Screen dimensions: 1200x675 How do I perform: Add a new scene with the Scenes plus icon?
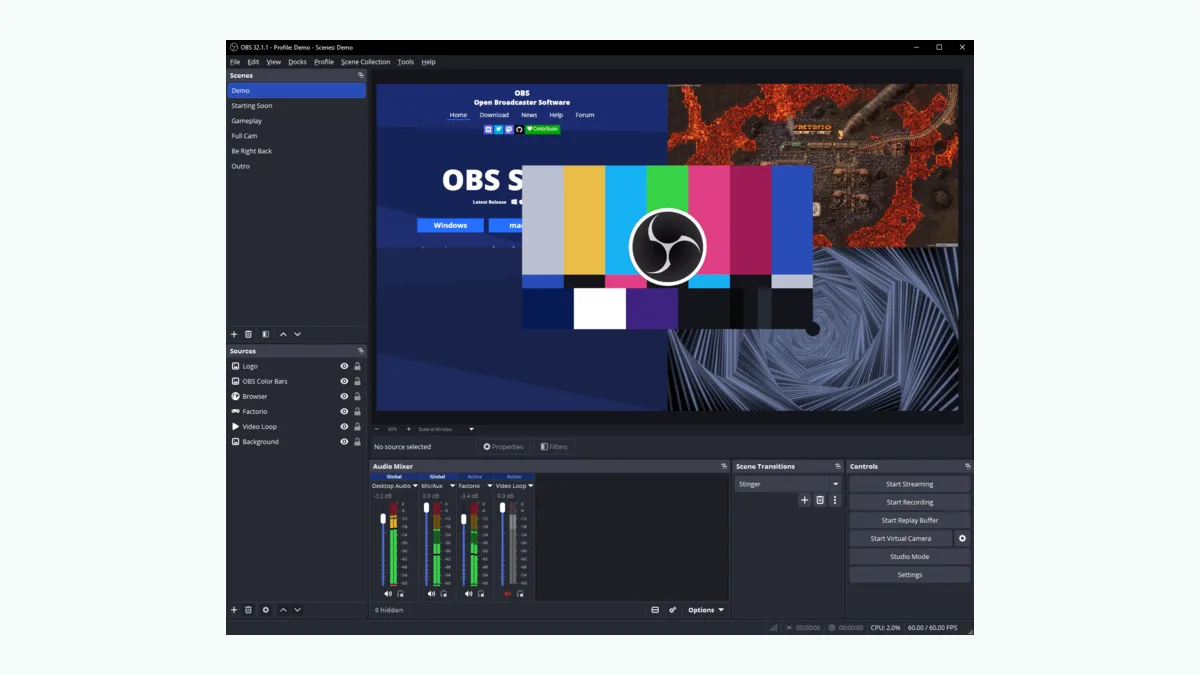click(234, 334)
